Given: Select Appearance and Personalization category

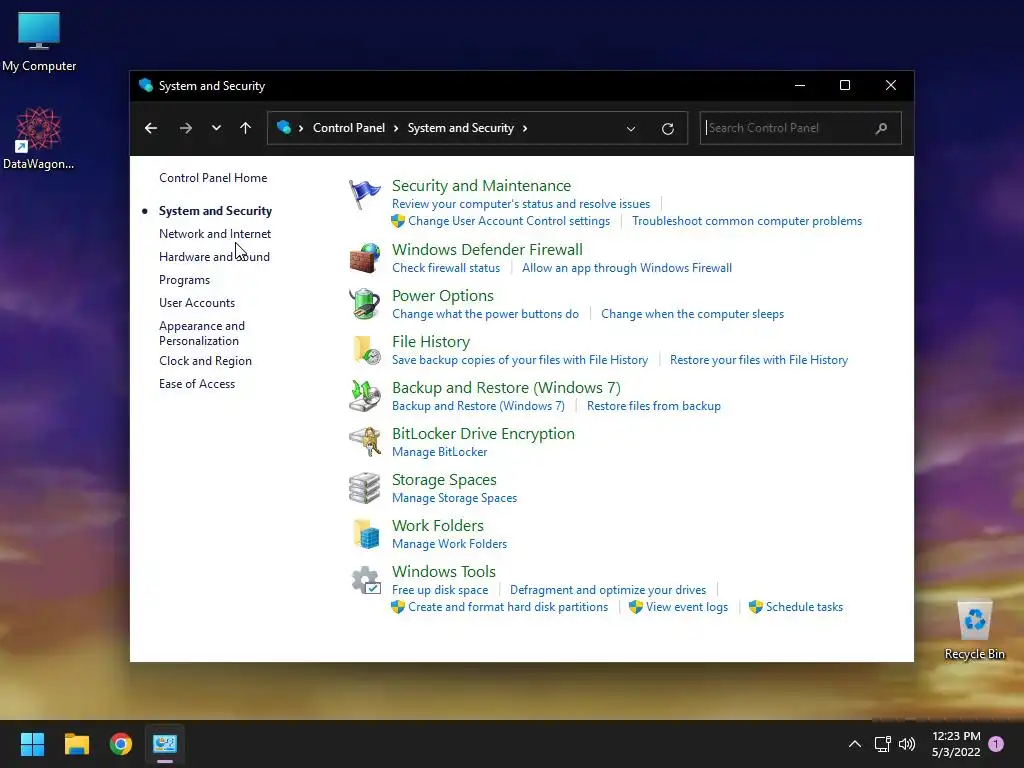Looking at the screenshot, I should pyautogui.click(x=202, y=333).
